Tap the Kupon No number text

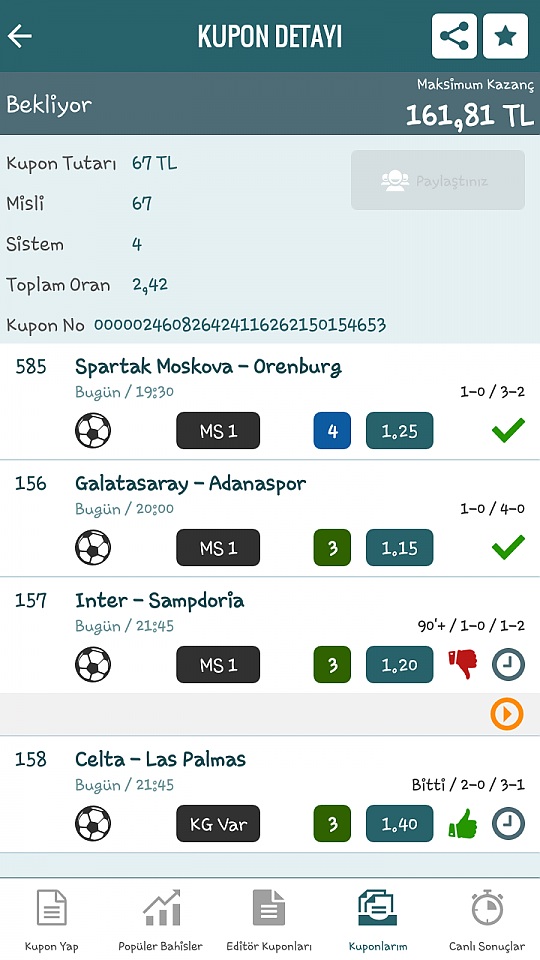tap(240, 324)
